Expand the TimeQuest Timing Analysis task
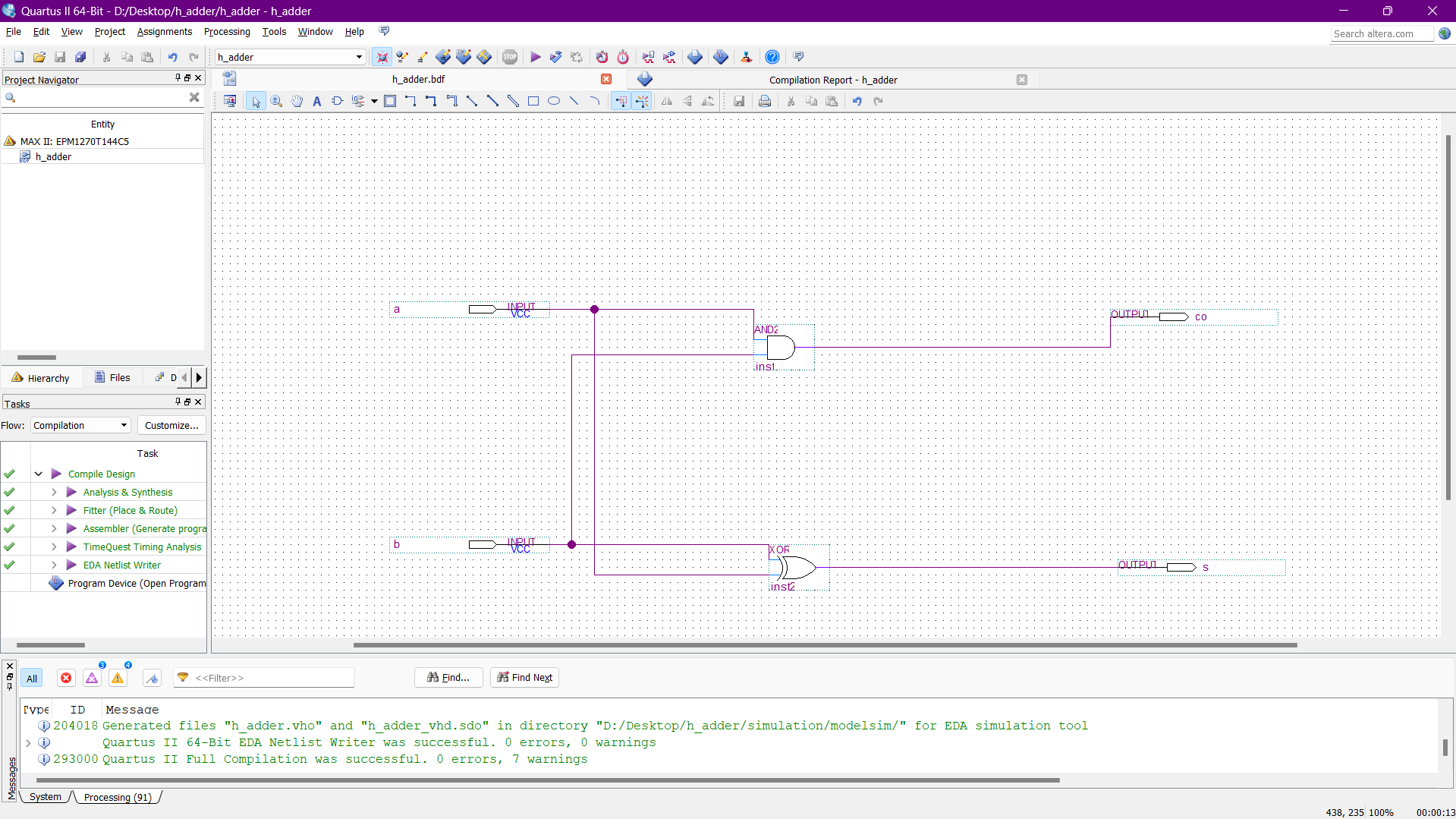Screen dimensions: 1456x819 point(54,547)
